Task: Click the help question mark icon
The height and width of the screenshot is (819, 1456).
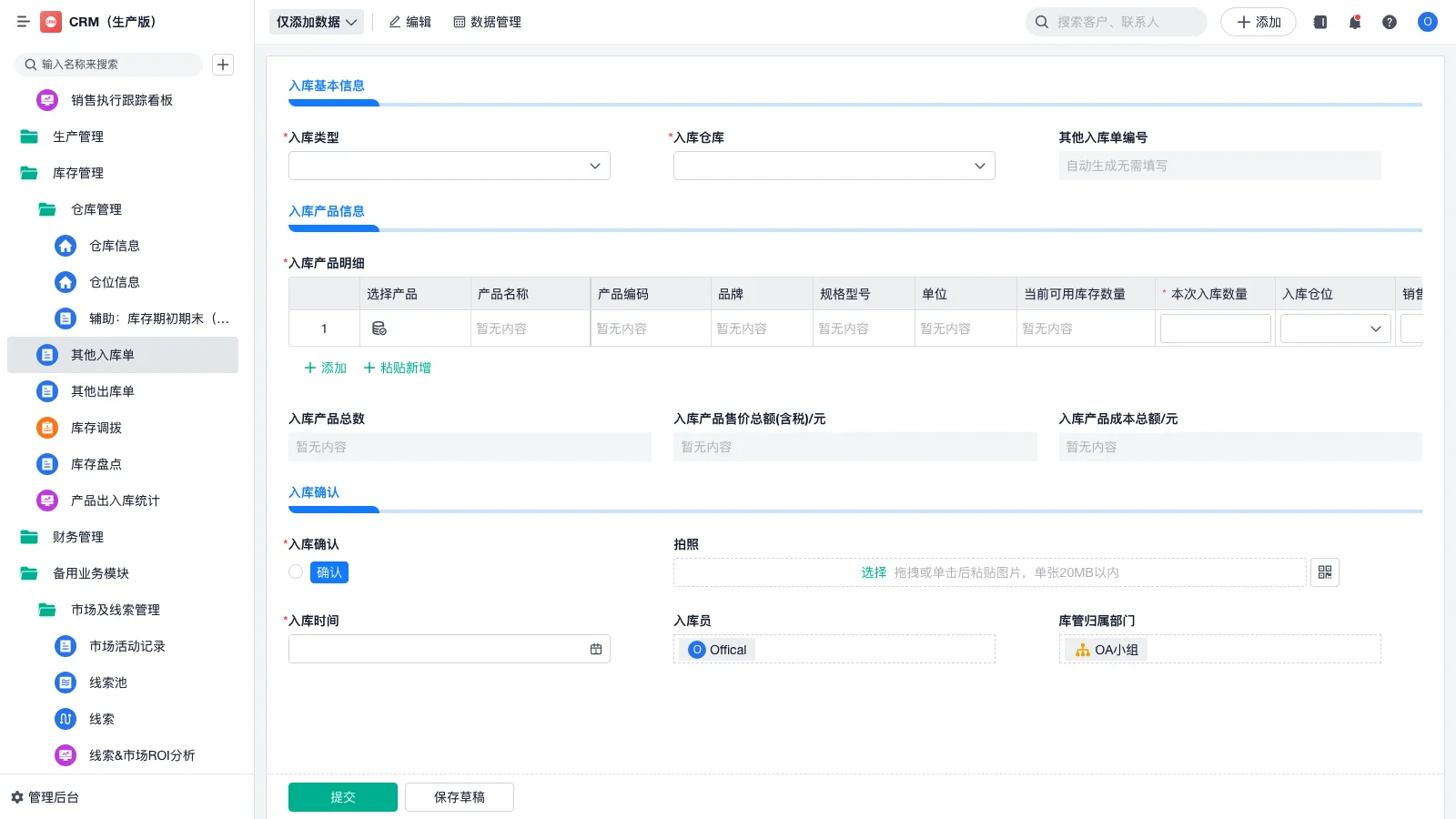Action: tap(1390, 22)
